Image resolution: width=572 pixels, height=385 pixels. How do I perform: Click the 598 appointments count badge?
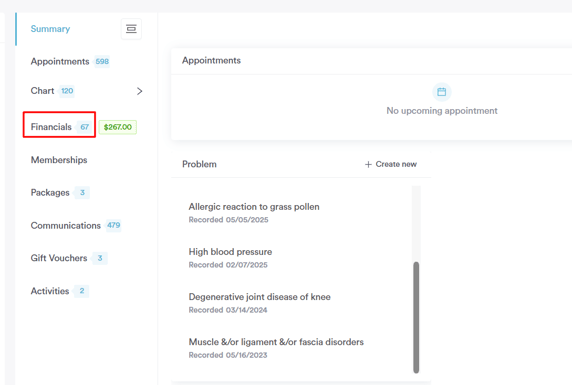coord(102,61)
